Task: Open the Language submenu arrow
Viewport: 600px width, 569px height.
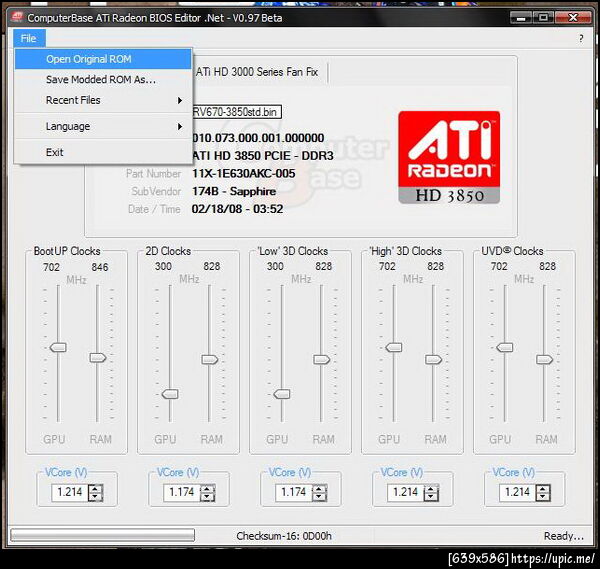Action: click(180, 127)
